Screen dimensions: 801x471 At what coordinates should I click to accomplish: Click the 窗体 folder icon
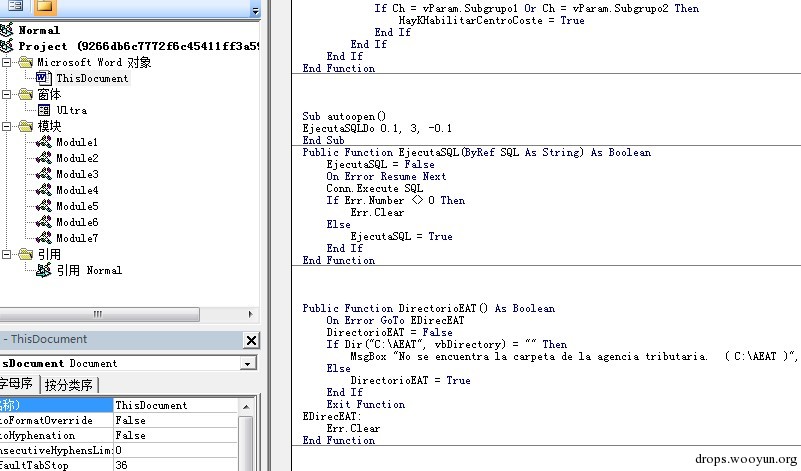[26, 95]
